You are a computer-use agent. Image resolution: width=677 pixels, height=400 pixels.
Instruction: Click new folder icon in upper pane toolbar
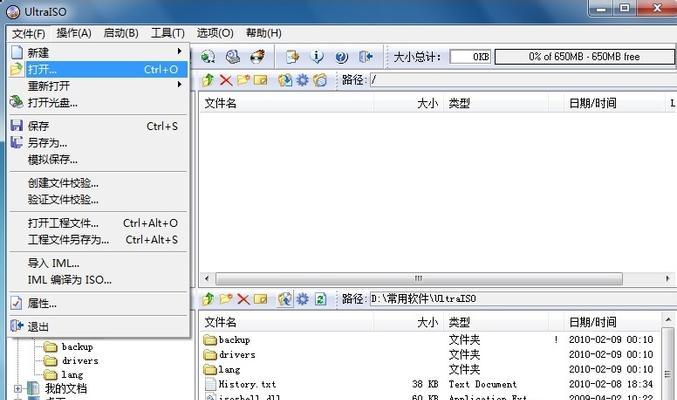(x=243, y=80)
